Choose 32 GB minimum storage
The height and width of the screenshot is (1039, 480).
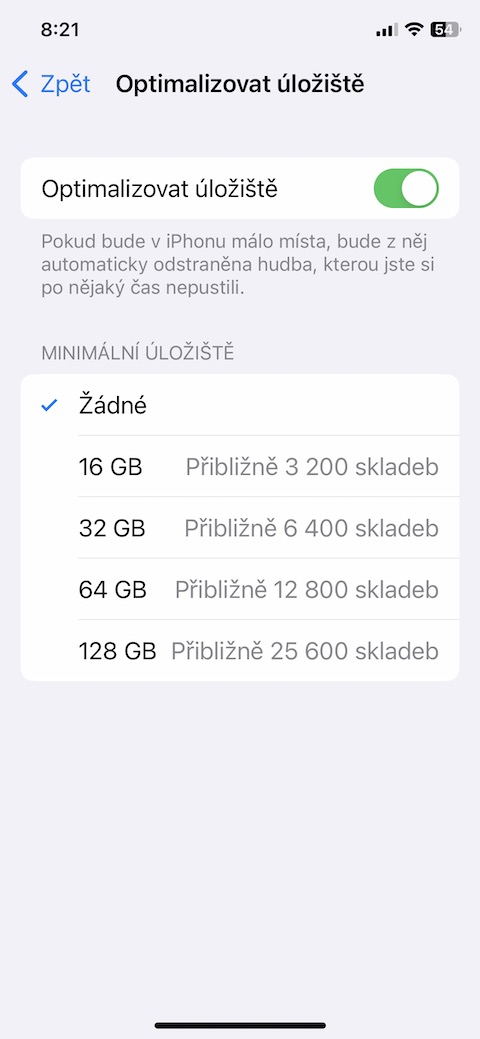(240, 527)
